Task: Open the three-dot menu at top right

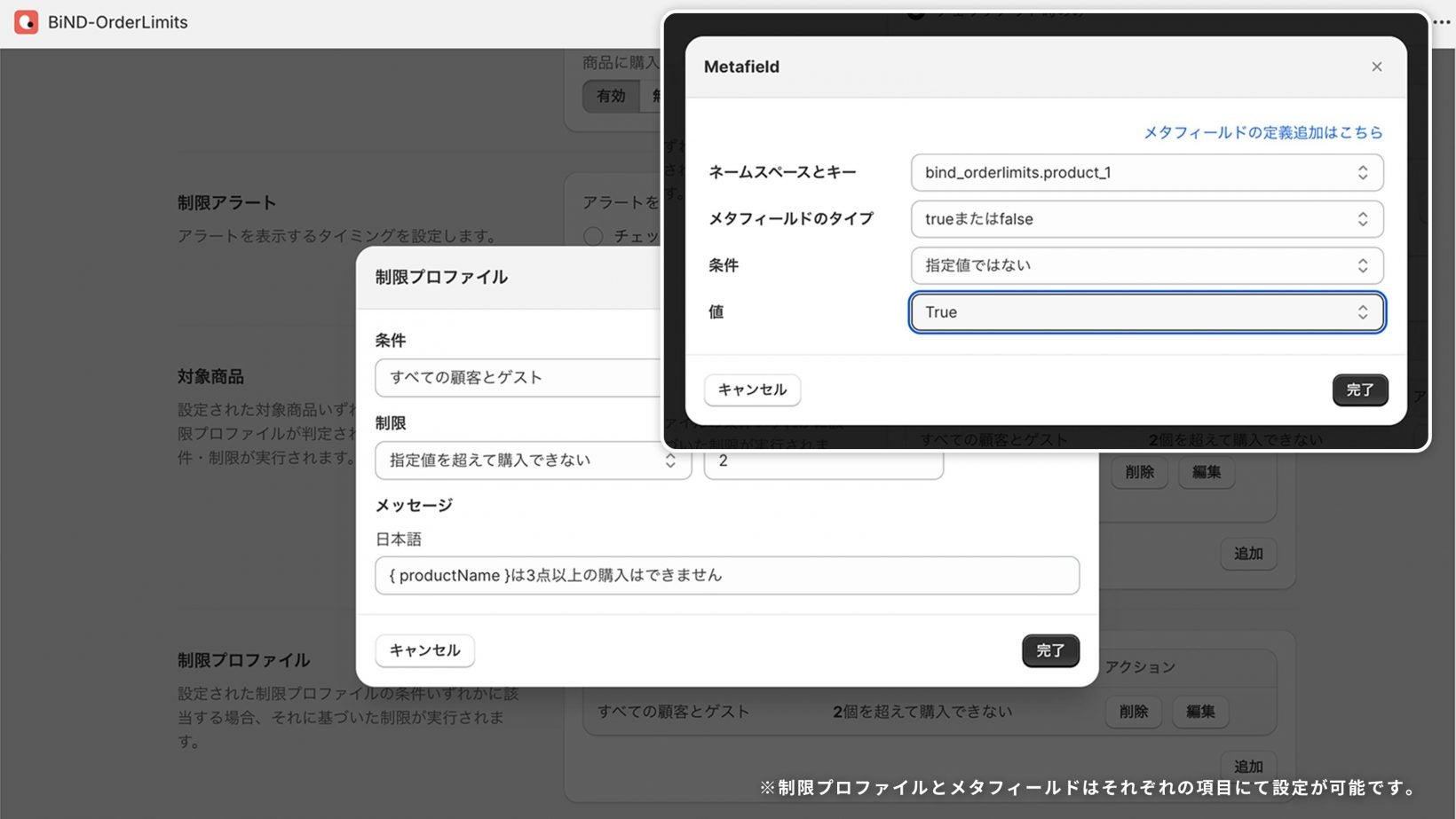Action: [1443, 23]
